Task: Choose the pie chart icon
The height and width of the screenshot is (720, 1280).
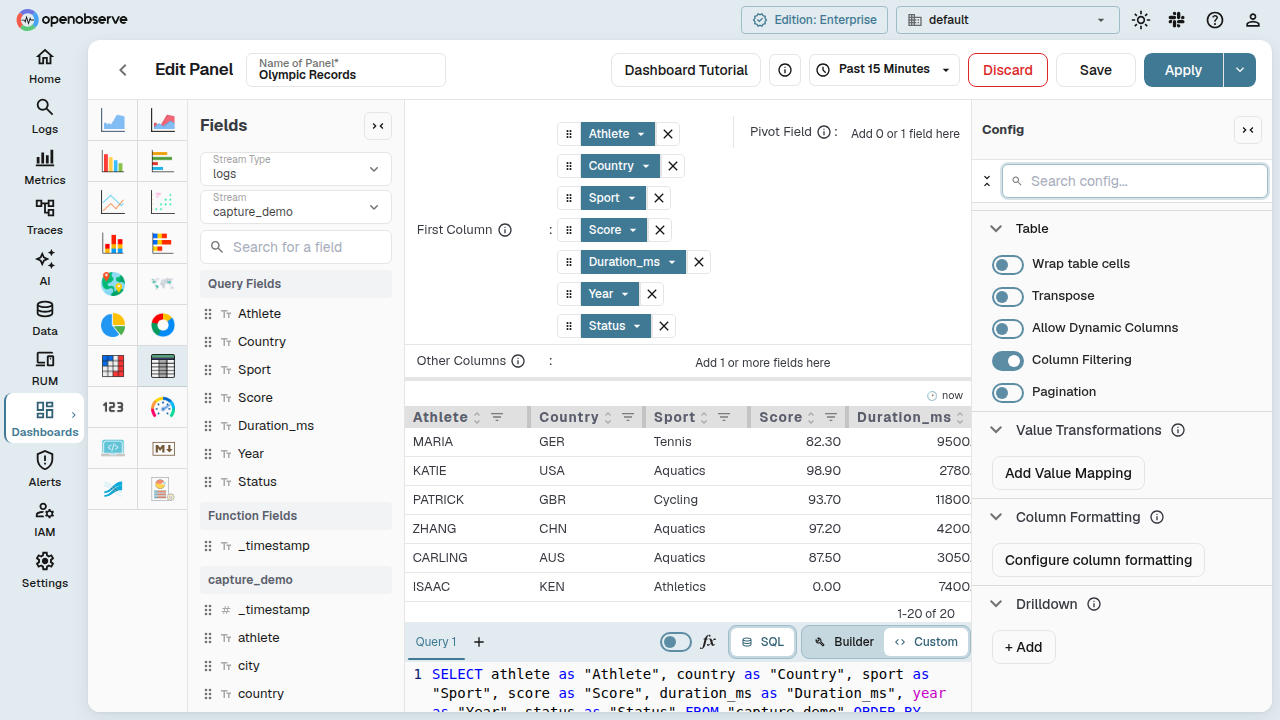Action: (x=113, y=325)
